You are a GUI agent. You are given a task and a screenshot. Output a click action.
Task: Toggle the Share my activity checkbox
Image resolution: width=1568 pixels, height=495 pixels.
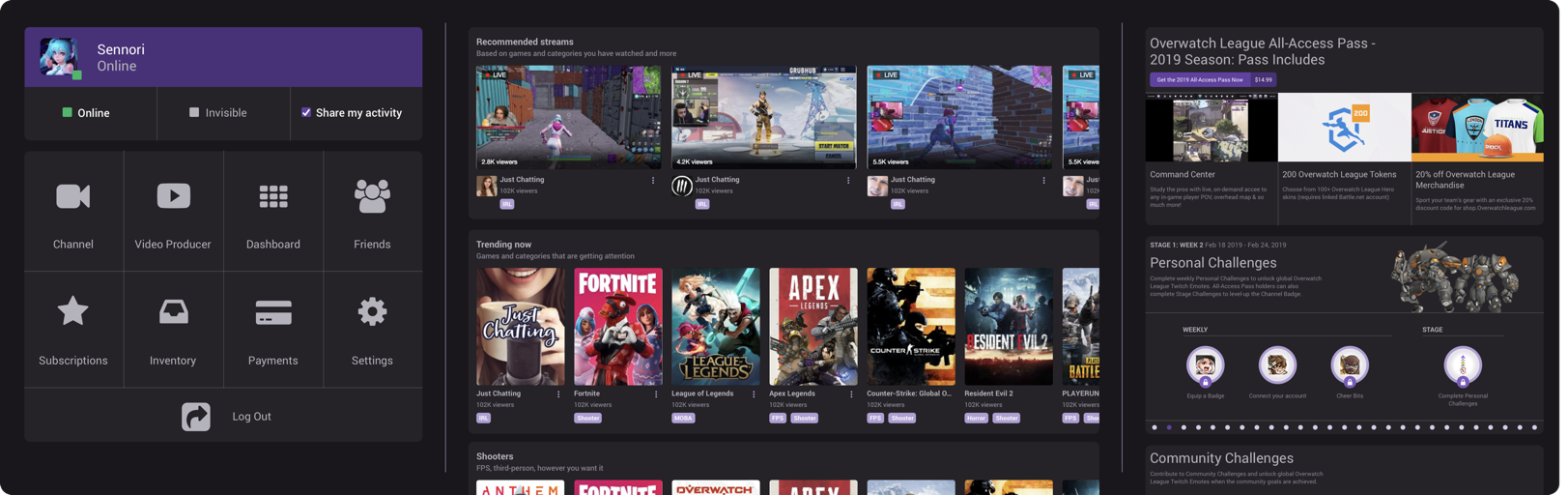[x=306, y=112]
